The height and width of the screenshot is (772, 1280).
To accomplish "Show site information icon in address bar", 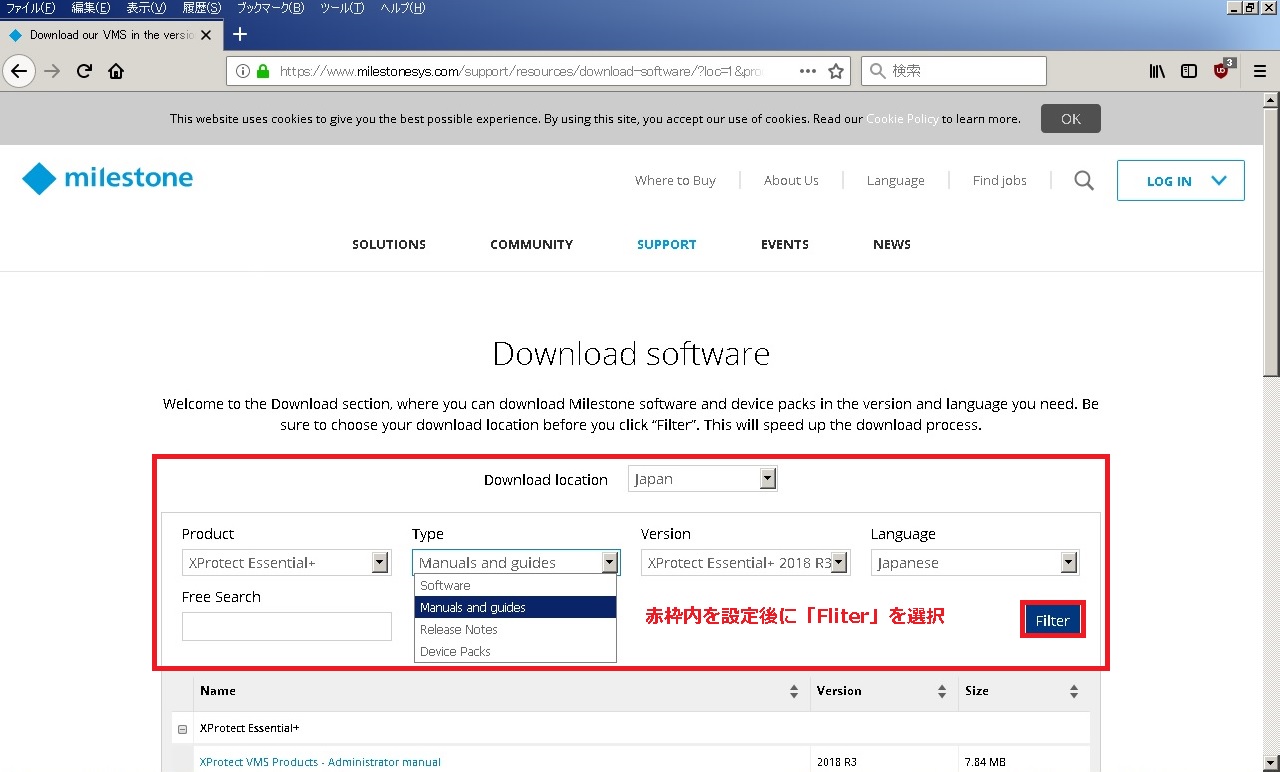I will [243, 71].
